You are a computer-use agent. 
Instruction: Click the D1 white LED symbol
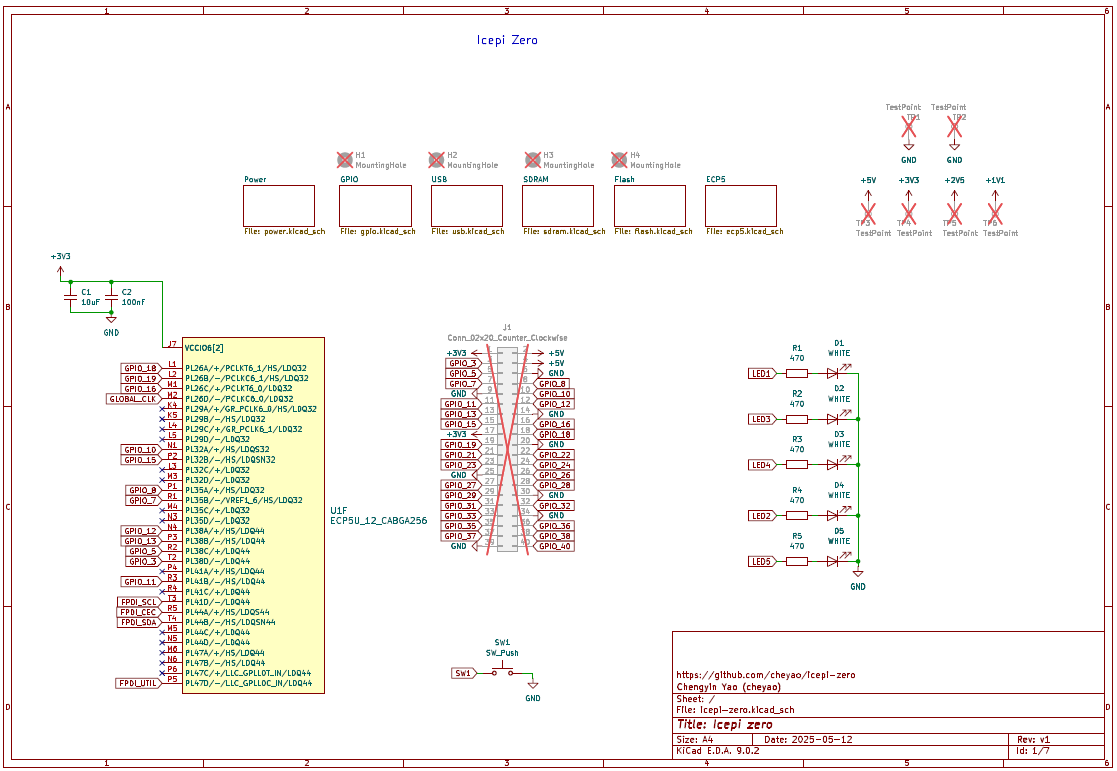click(x=833, y=374)
